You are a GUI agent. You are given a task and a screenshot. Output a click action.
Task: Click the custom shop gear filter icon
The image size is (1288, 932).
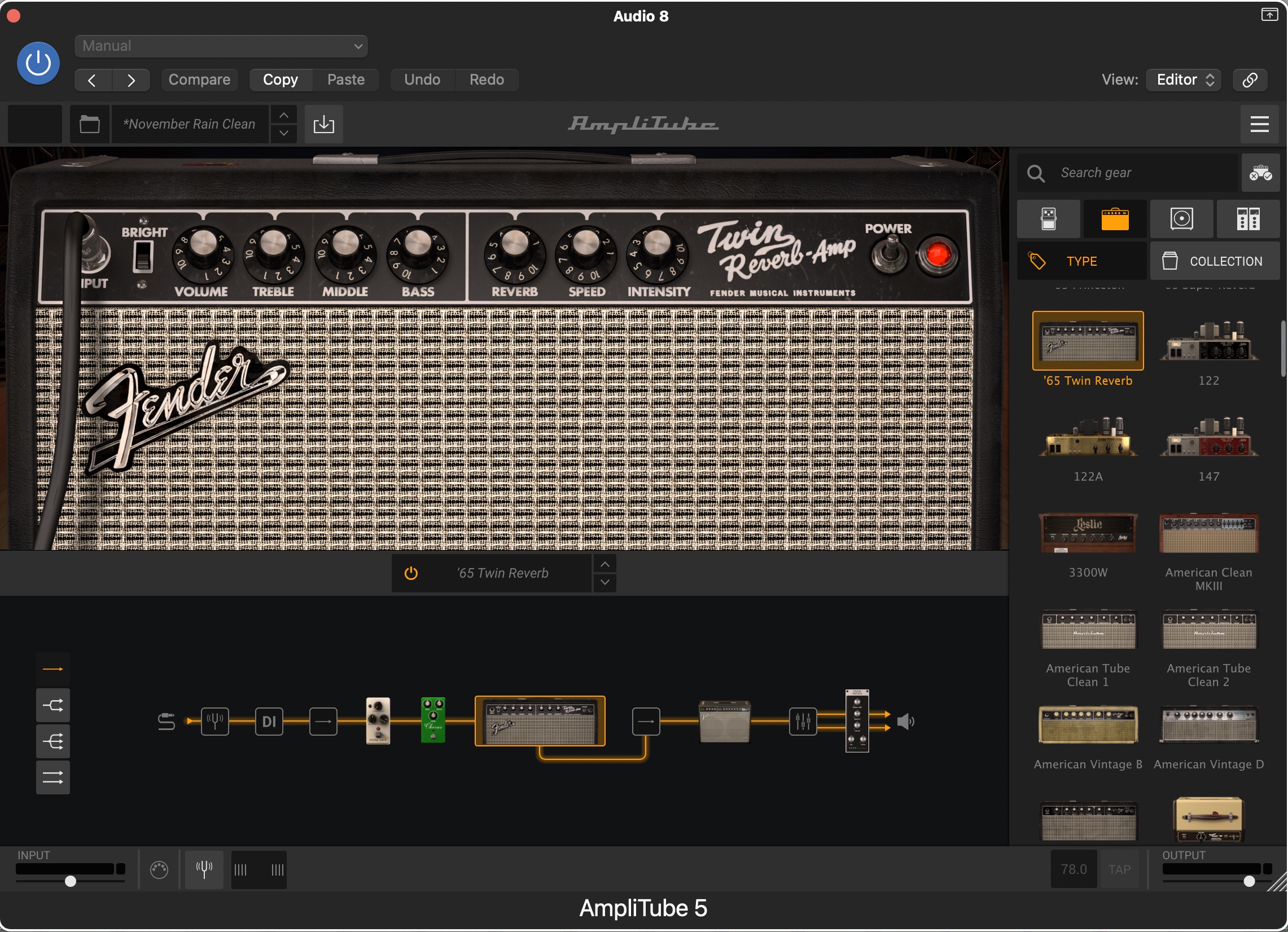click(1260, 173)
